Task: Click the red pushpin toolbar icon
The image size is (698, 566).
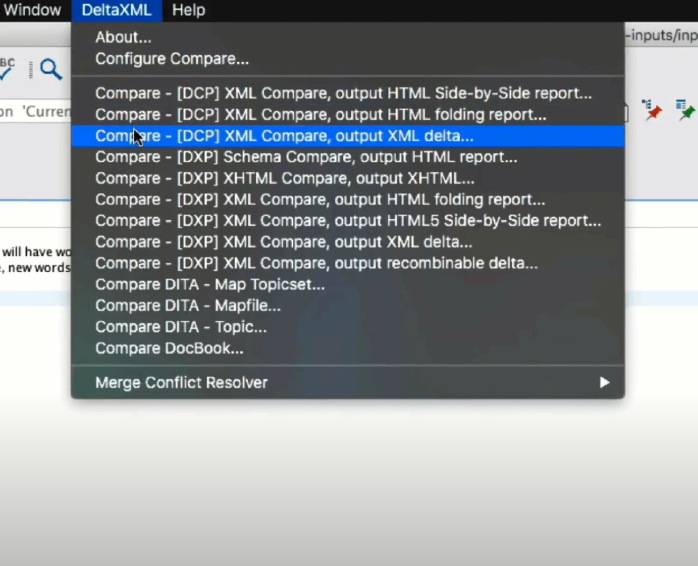Action: 652,109
